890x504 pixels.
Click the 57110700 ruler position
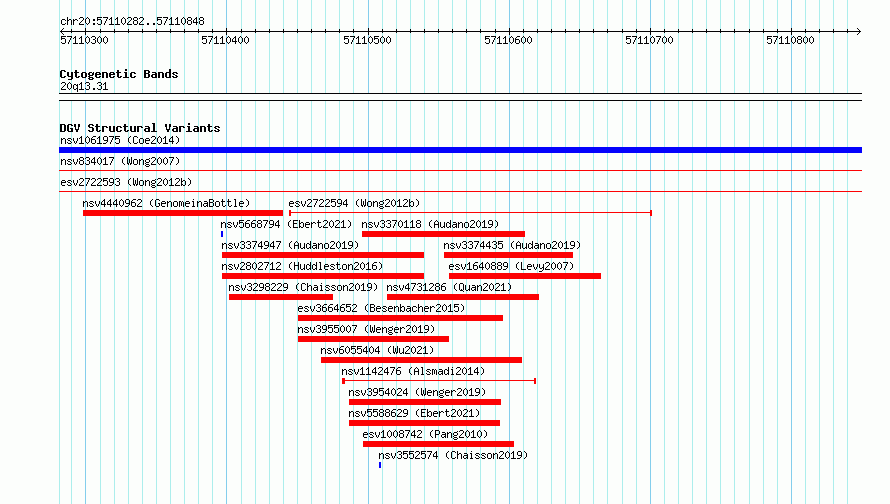pyautogui.click(x=649, y=40)
